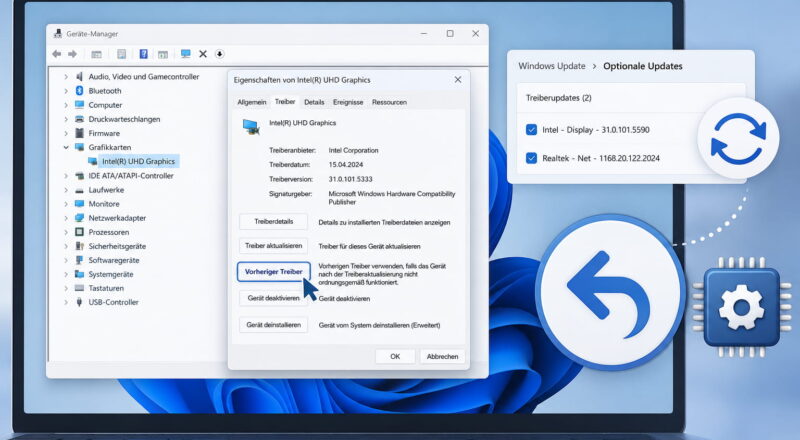Click the Treiberupdates (2) heading
Viewport: 800px width, 440px height.
click(x=559, y=97)
